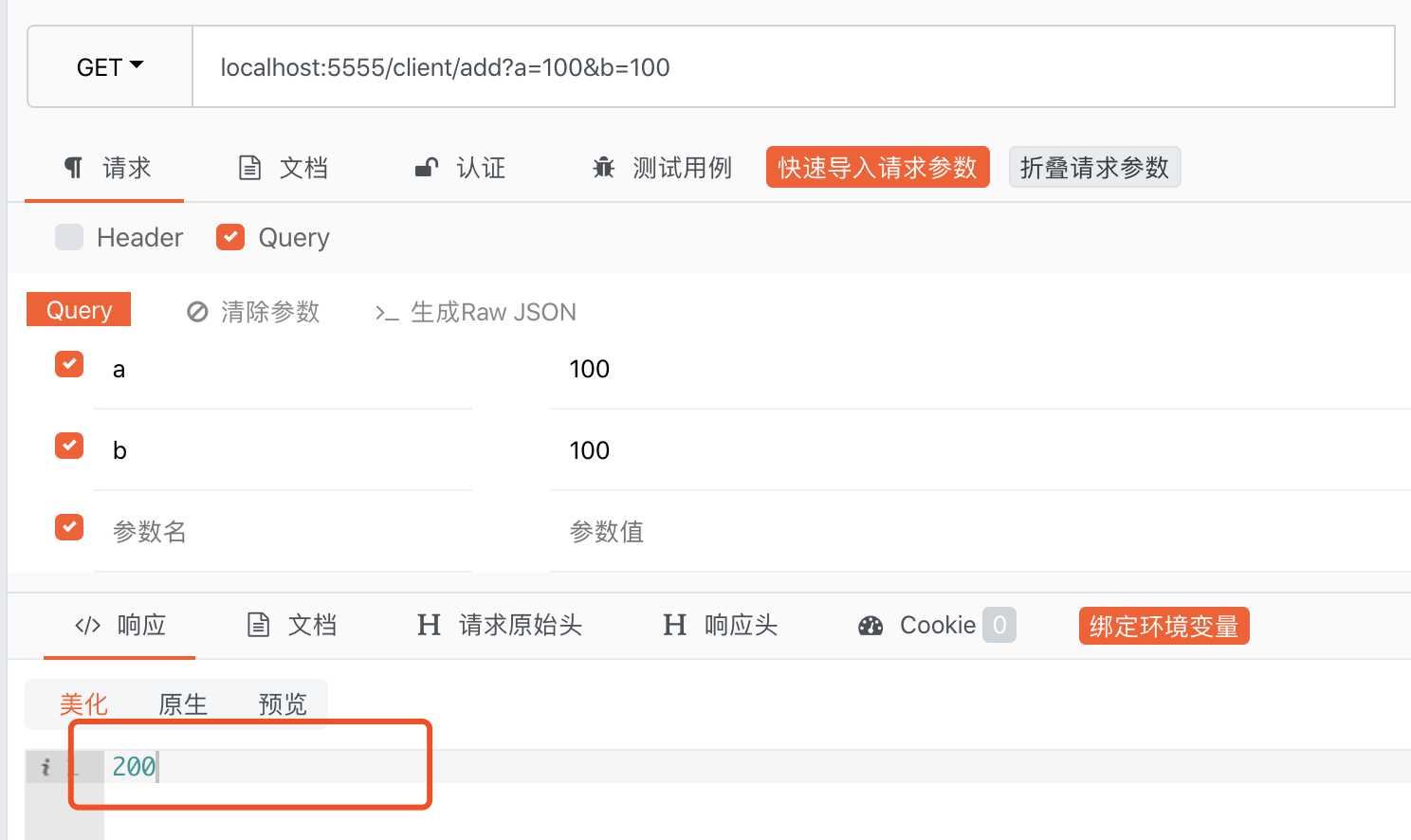Click the 200 response text

click(x=134, y=767)
